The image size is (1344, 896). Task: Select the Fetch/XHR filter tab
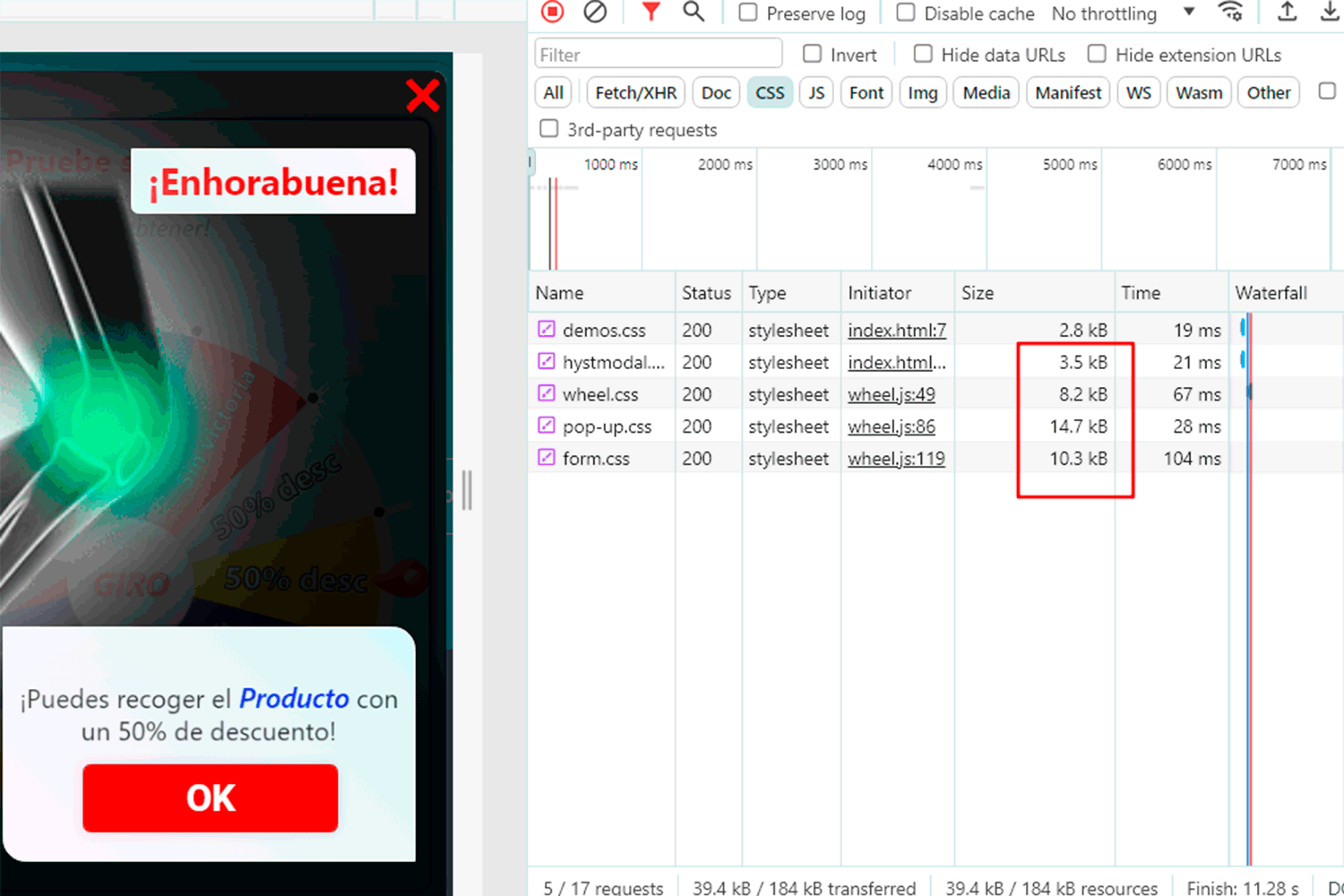pyautogui.click(x=636, y=92)
